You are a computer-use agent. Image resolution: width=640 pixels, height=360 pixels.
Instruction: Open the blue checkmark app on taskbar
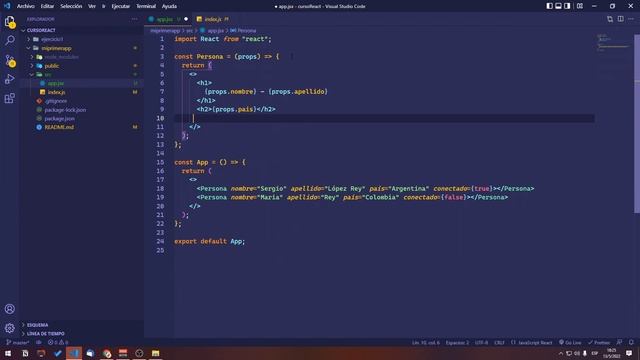tap(58, 353)
